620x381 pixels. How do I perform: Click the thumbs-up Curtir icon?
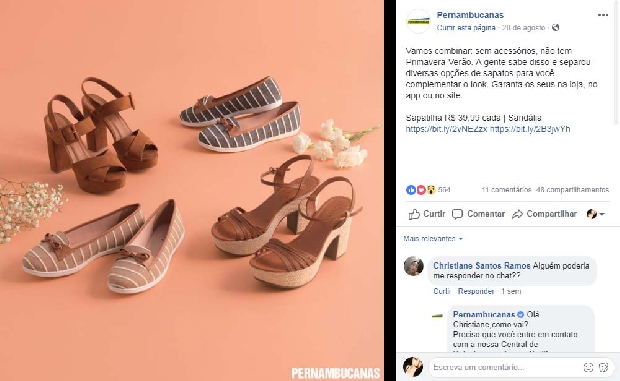pyautogui.click(x=414, y=214)
